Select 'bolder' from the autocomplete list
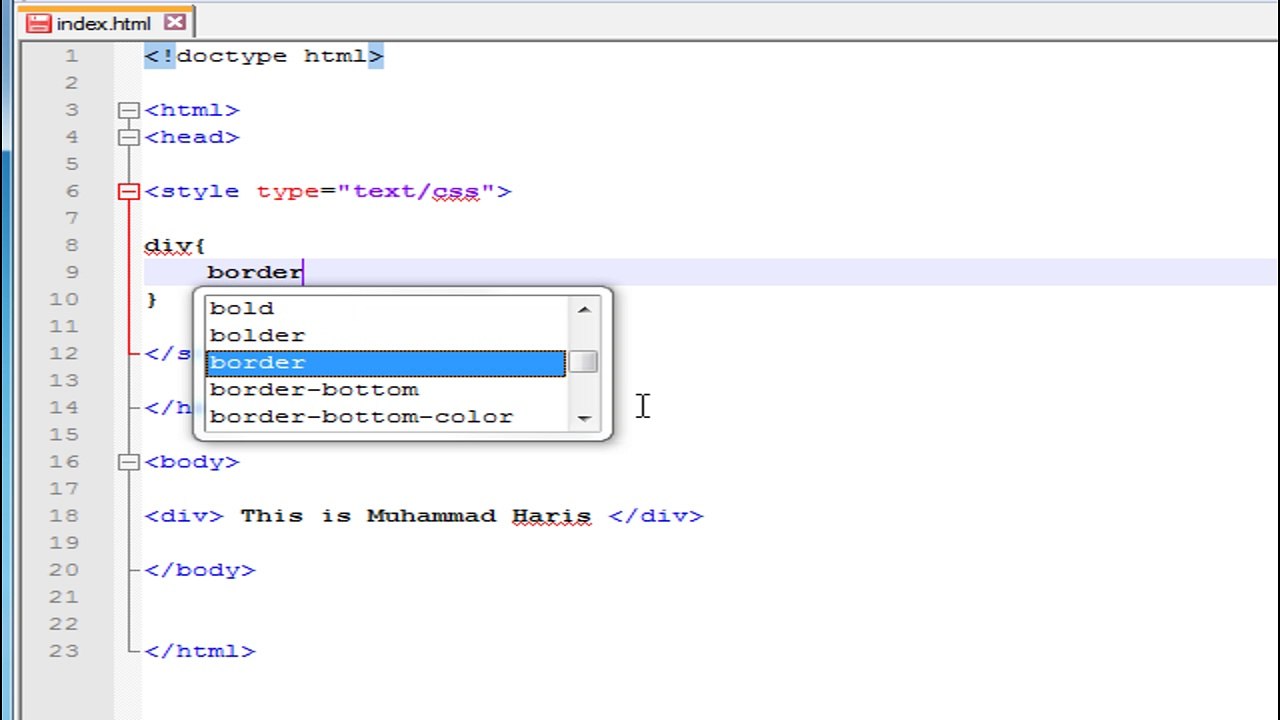Image resolution: width=1280 pixels, height=720 pixels. (385, 336)
